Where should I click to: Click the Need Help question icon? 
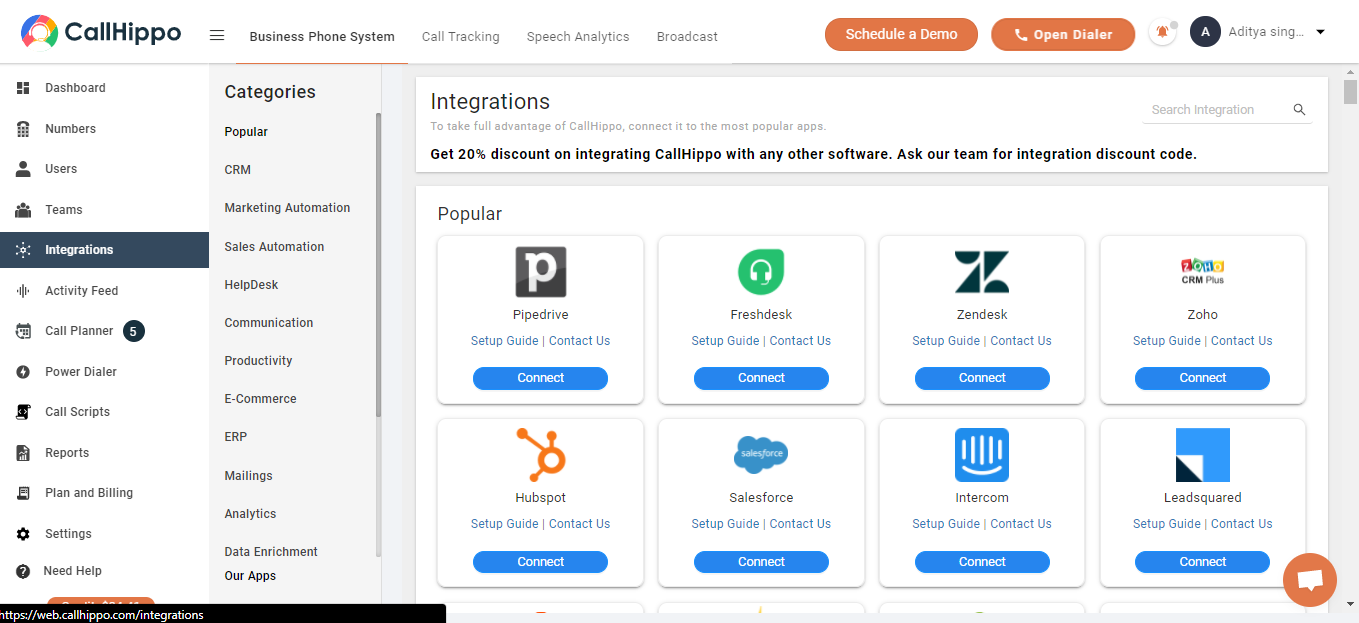[x=23, y=571]
